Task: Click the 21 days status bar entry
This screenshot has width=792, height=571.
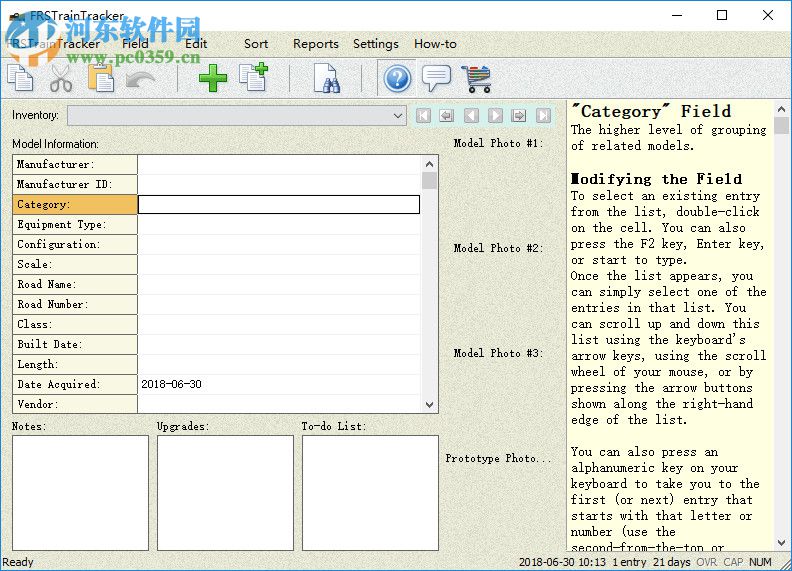Action: pos(671,562)
